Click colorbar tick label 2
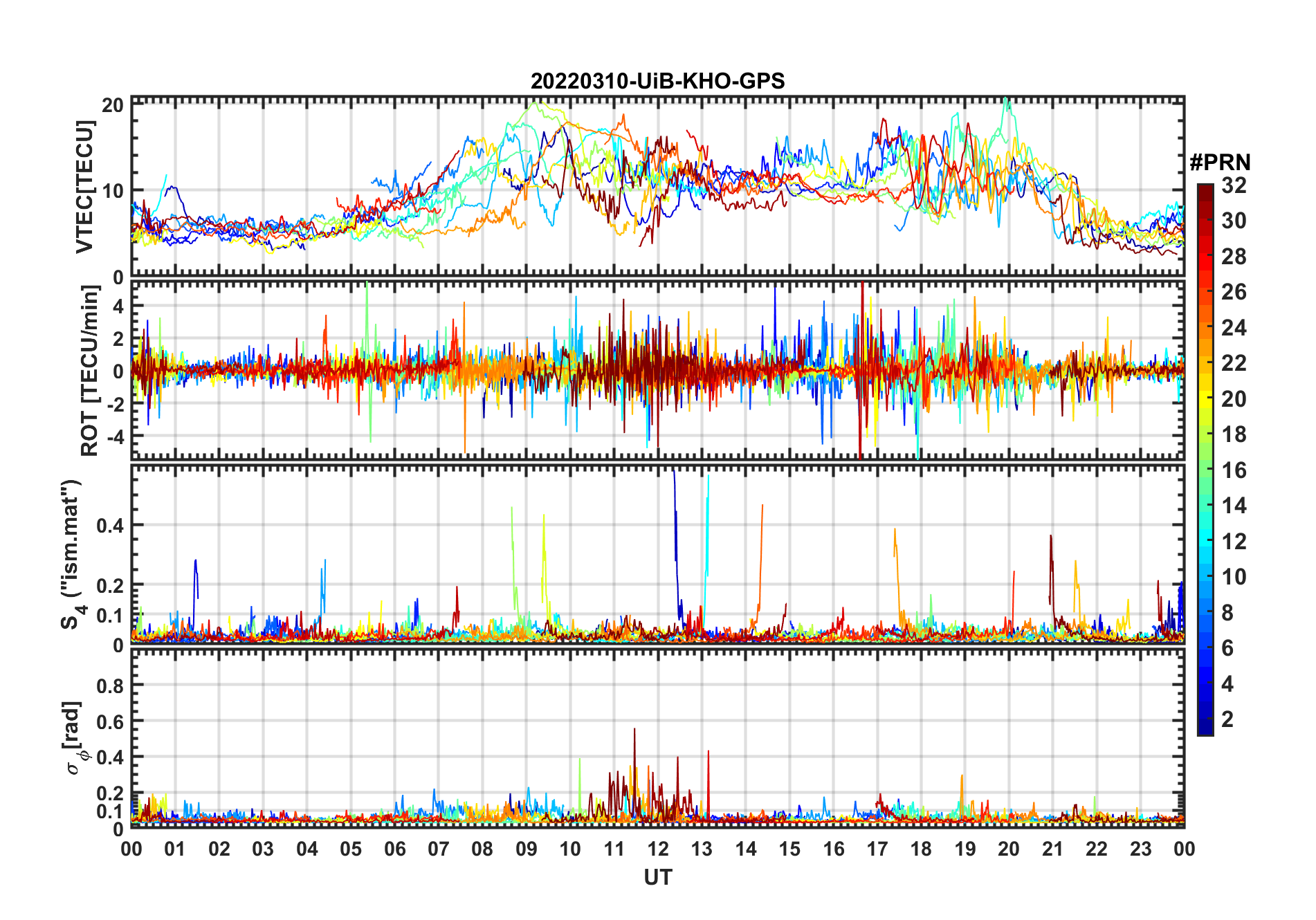Screen dimensions: 1316x920 point(1227,719)
